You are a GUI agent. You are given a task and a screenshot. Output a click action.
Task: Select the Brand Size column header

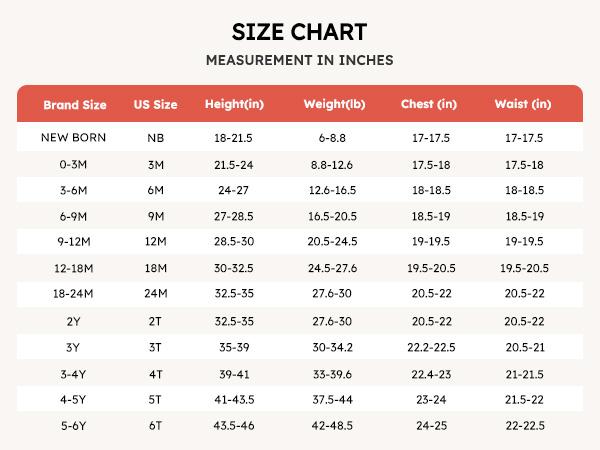coord(74,104)
